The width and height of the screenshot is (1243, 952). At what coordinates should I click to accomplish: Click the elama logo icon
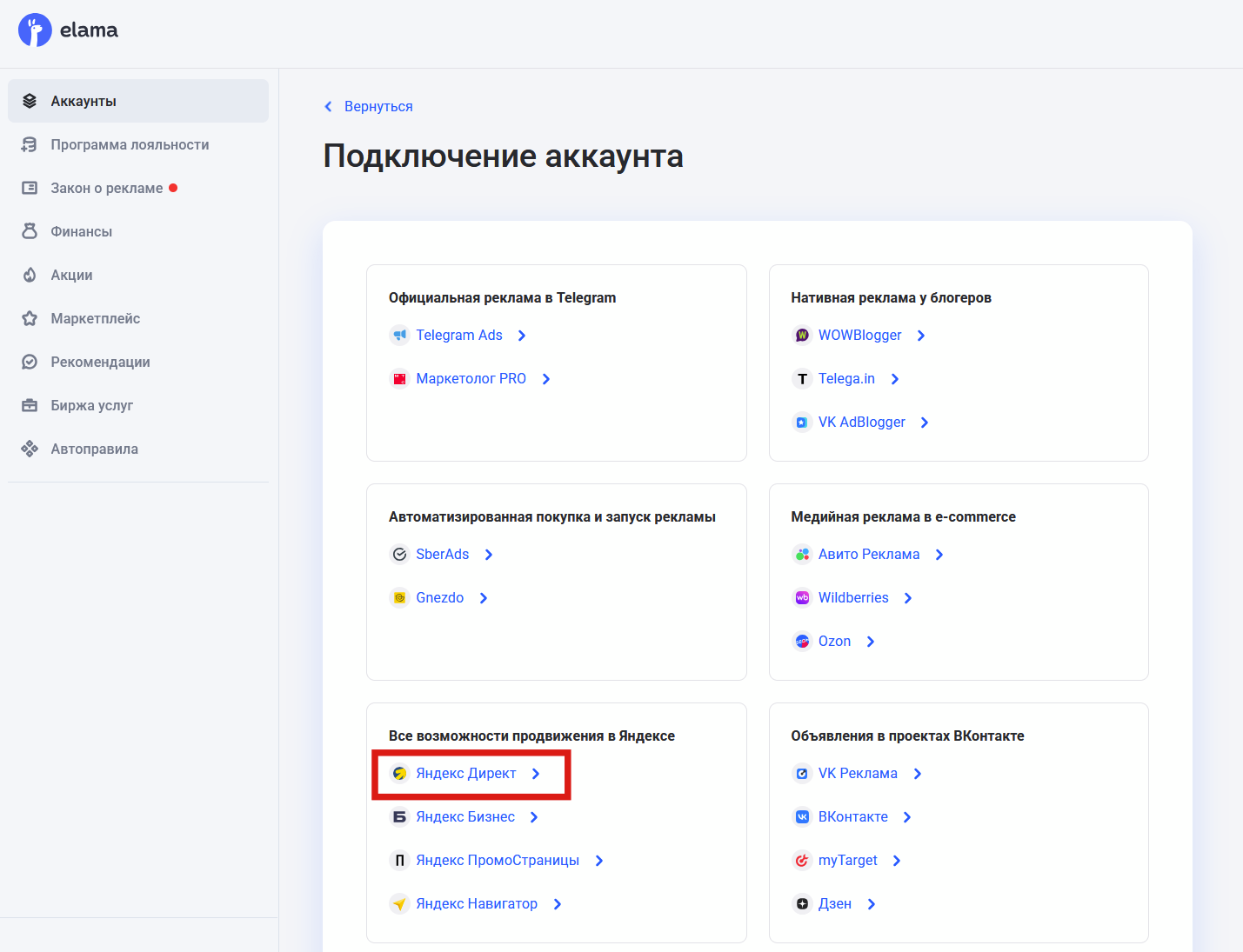coord(34,30)
